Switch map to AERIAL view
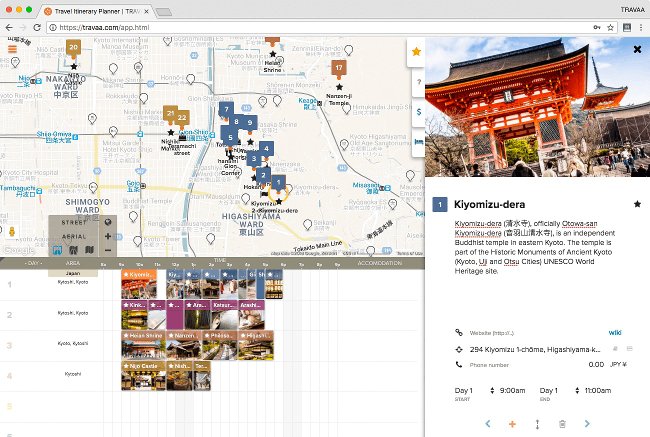This screenshot has width=650, height=437. 74,237
